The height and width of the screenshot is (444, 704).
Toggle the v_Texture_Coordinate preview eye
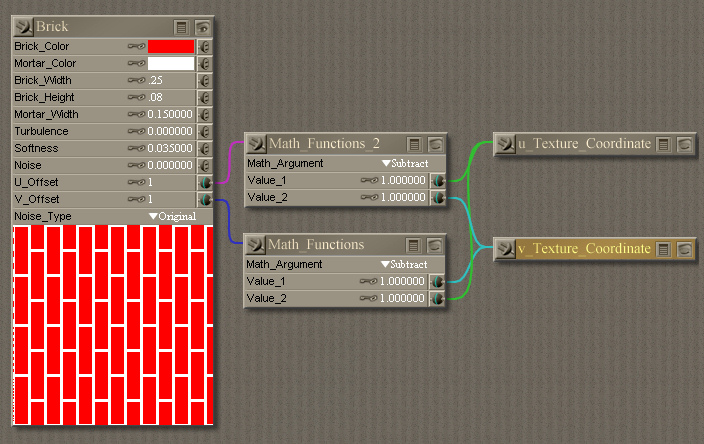pyautogui.click(x=684, y=250)
